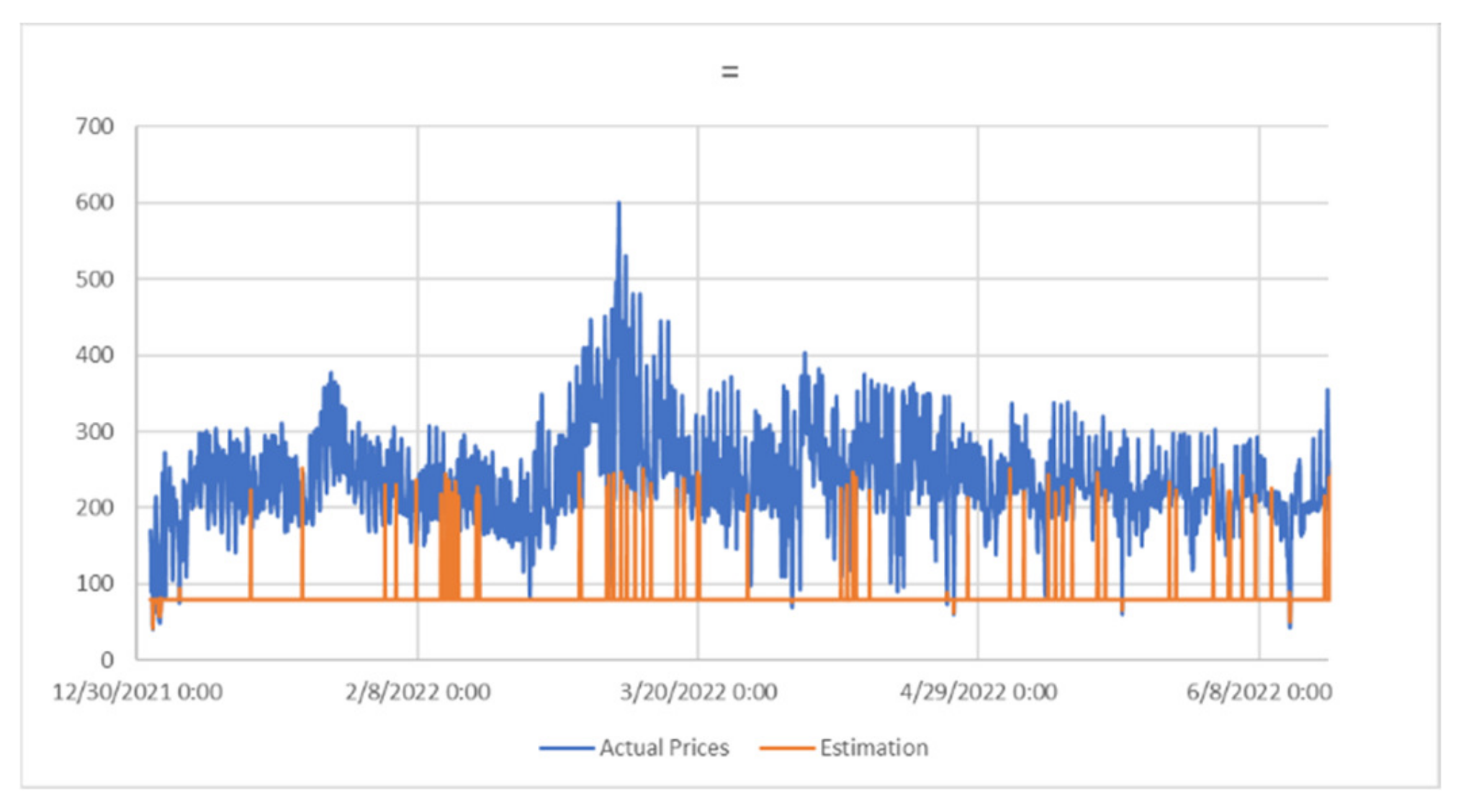The height and width of the screenshot is (812, 1466).
Task: Click the highest blue price peak near 600
Action: 619,205
